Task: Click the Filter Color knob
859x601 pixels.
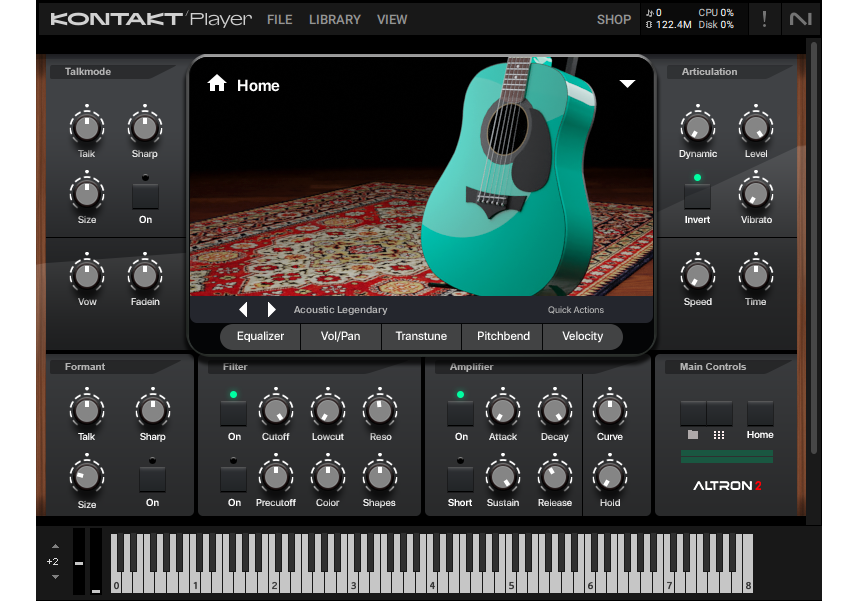Action: click(x=328, y=477)
